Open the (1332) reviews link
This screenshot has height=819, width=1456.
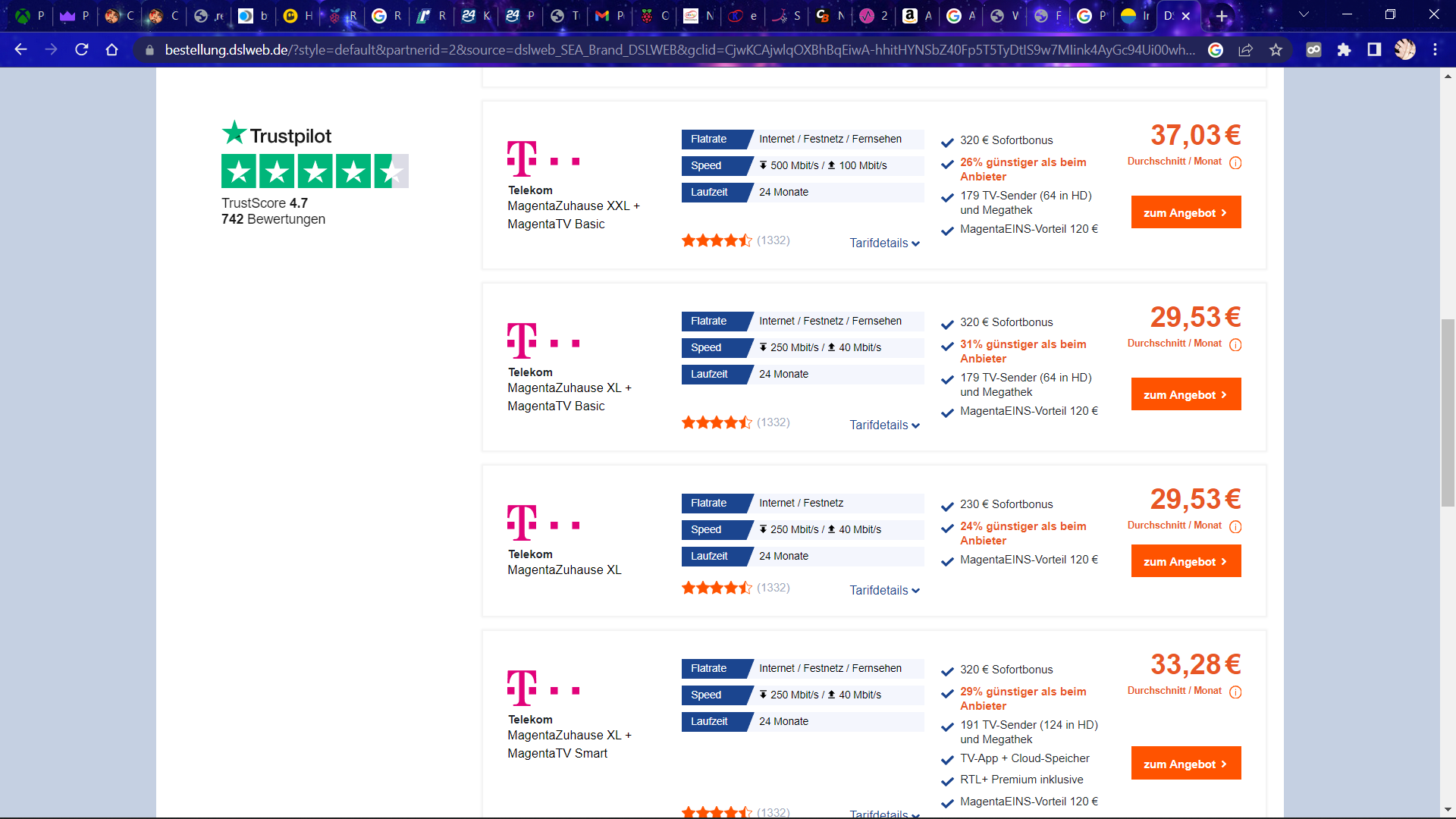[x=772, y=240]
